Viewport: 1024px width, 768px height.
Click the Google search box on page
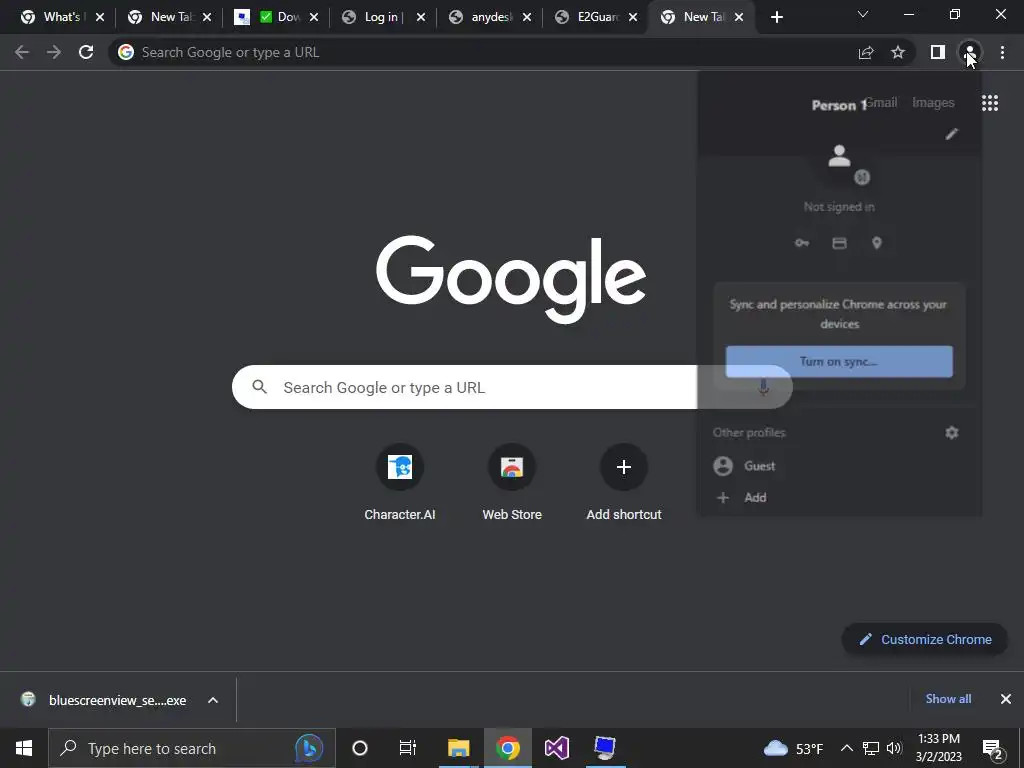click(x=512, y=387)
